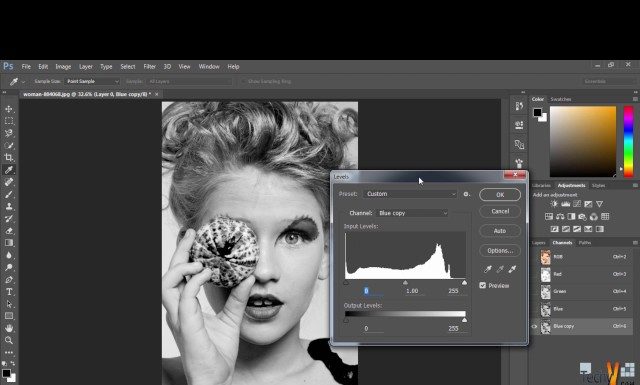The height and width of the screenshot is (385, 640).
Task: Open the Preset dropdown showing Custom
Action: (410, 194)
